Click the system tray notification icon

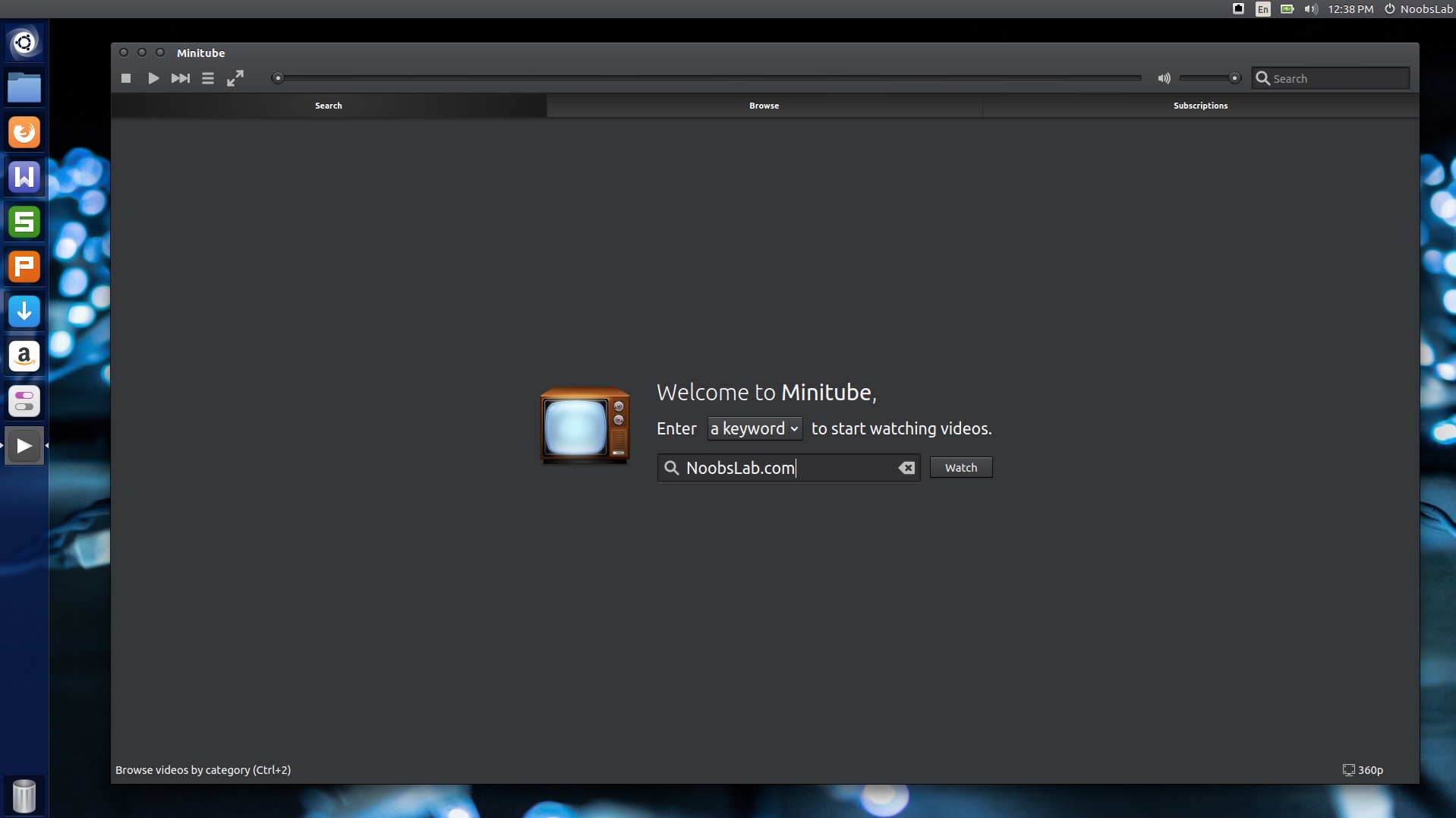(1238, 9)
